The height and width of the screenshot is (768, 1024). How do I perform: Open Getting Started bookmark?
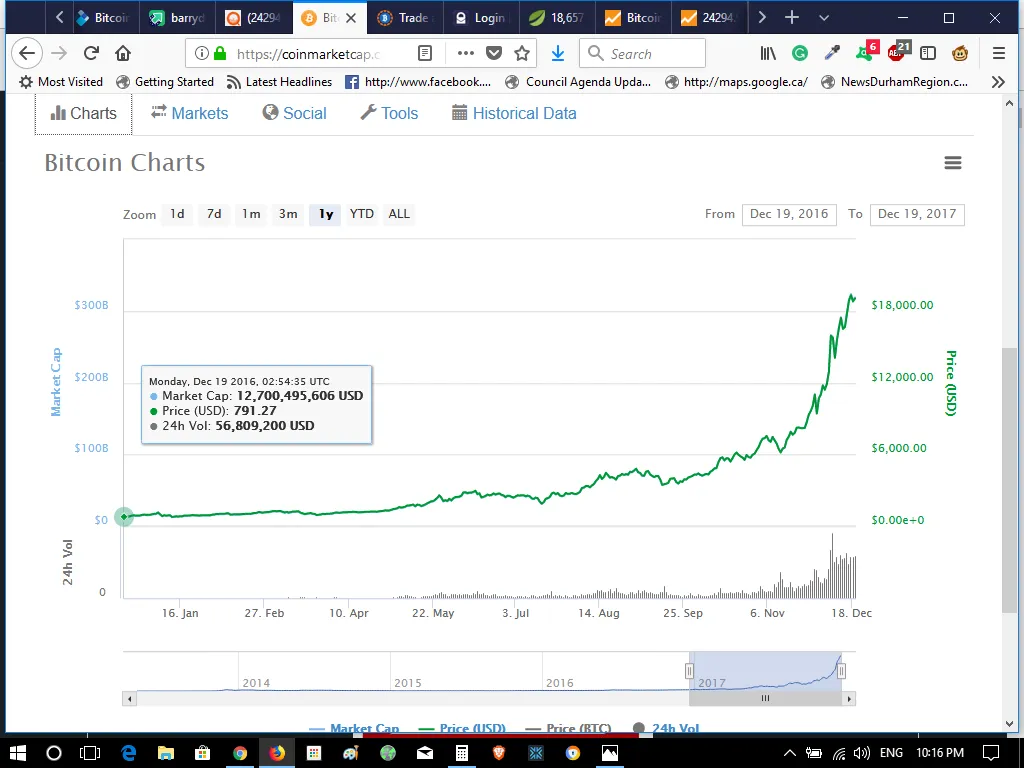tap(165, 82)
